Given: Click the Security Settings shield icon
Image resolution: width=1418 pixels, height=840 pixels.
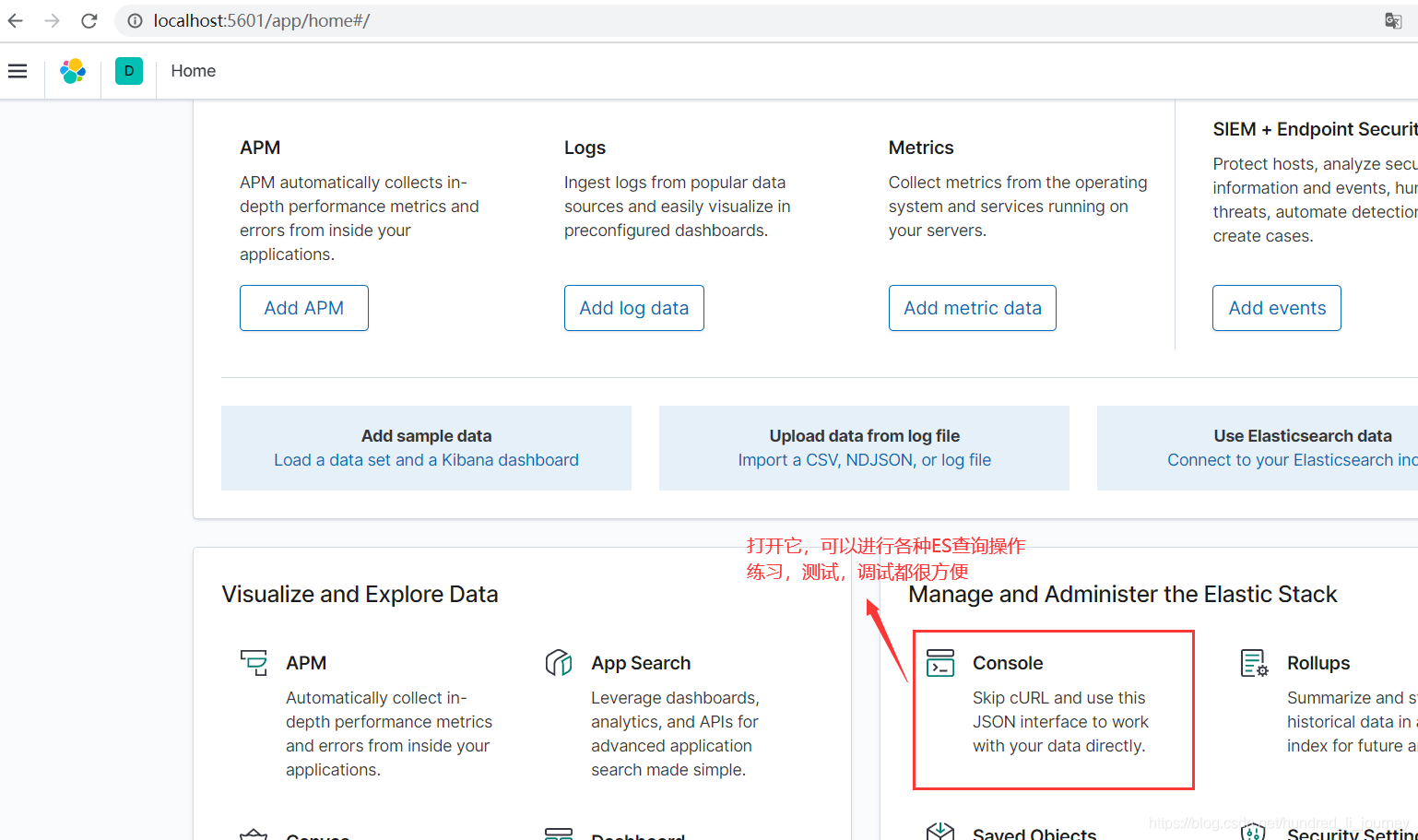Looking at the screenshot, I should [x=1253, y=832].
